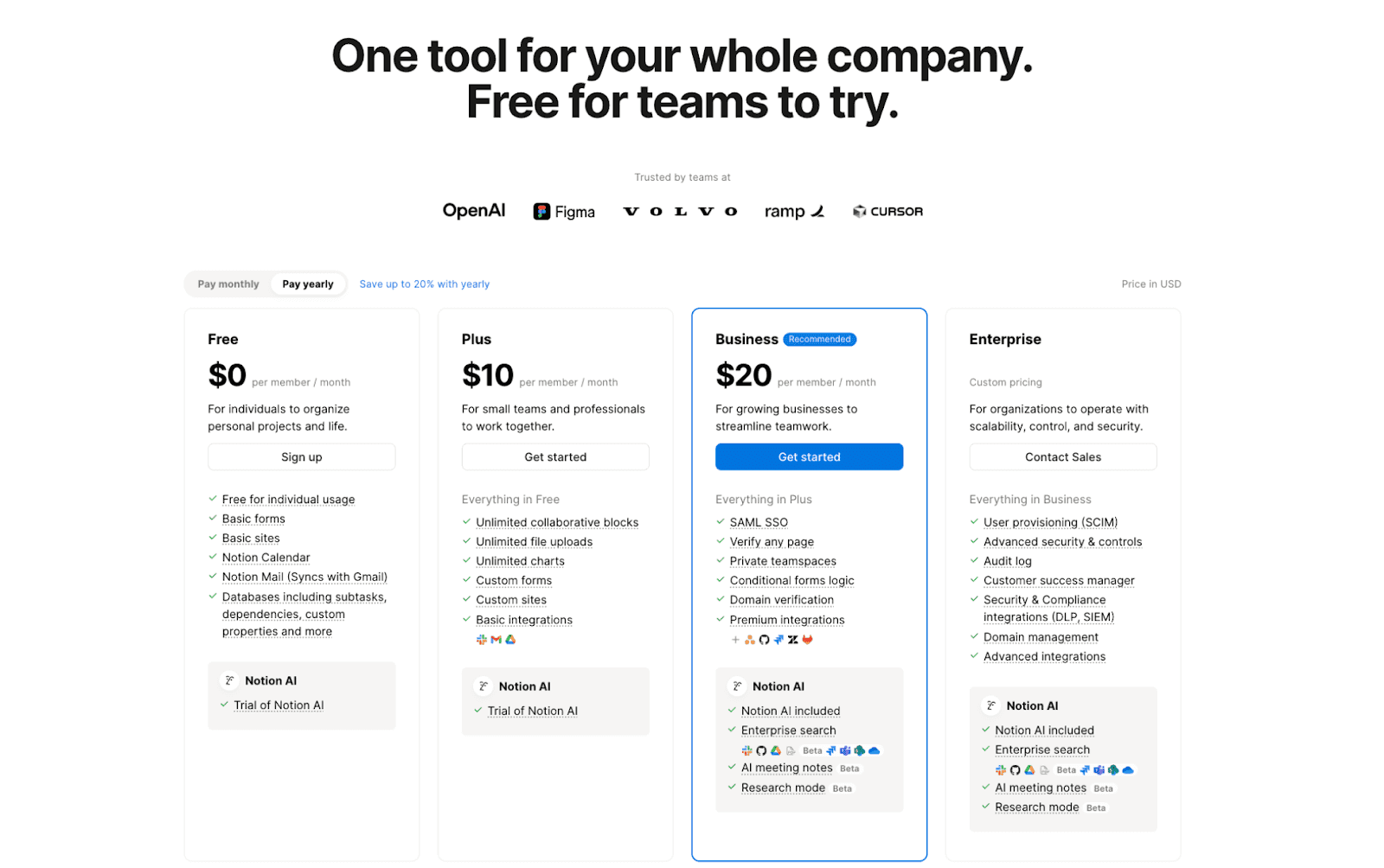Select the Slack integration icon under Basic integrations
Image resolution: width=1384 pixels, height=868 pixels.
[482, 639]
